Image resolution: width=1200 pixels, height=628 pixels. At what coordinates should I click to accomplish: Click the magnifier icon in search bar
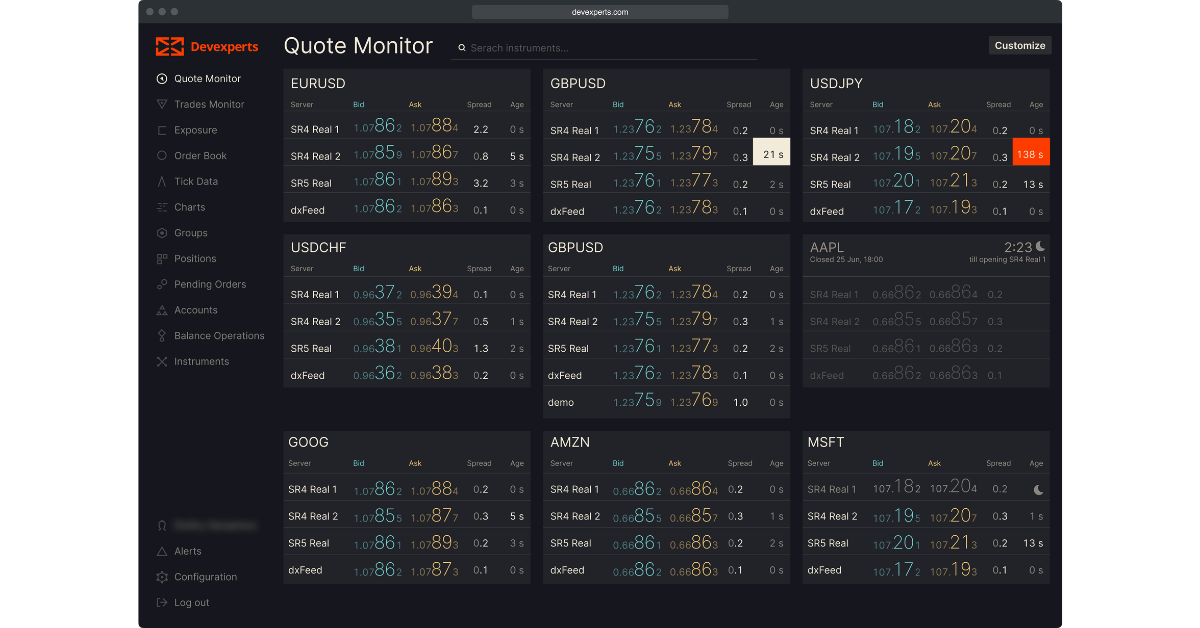[x=462, y=47]
